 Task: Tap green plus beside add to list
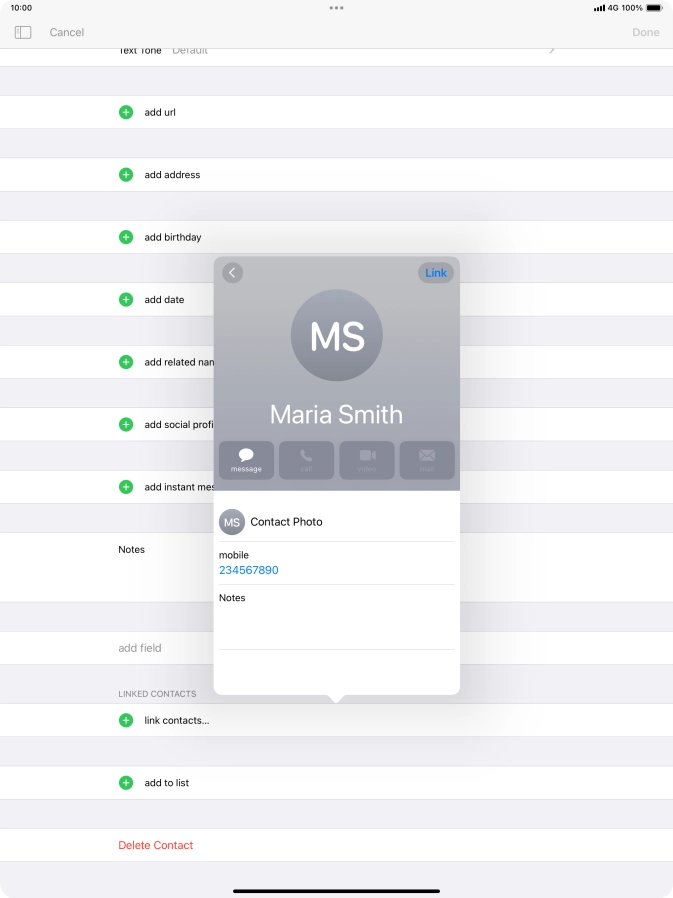126,783
